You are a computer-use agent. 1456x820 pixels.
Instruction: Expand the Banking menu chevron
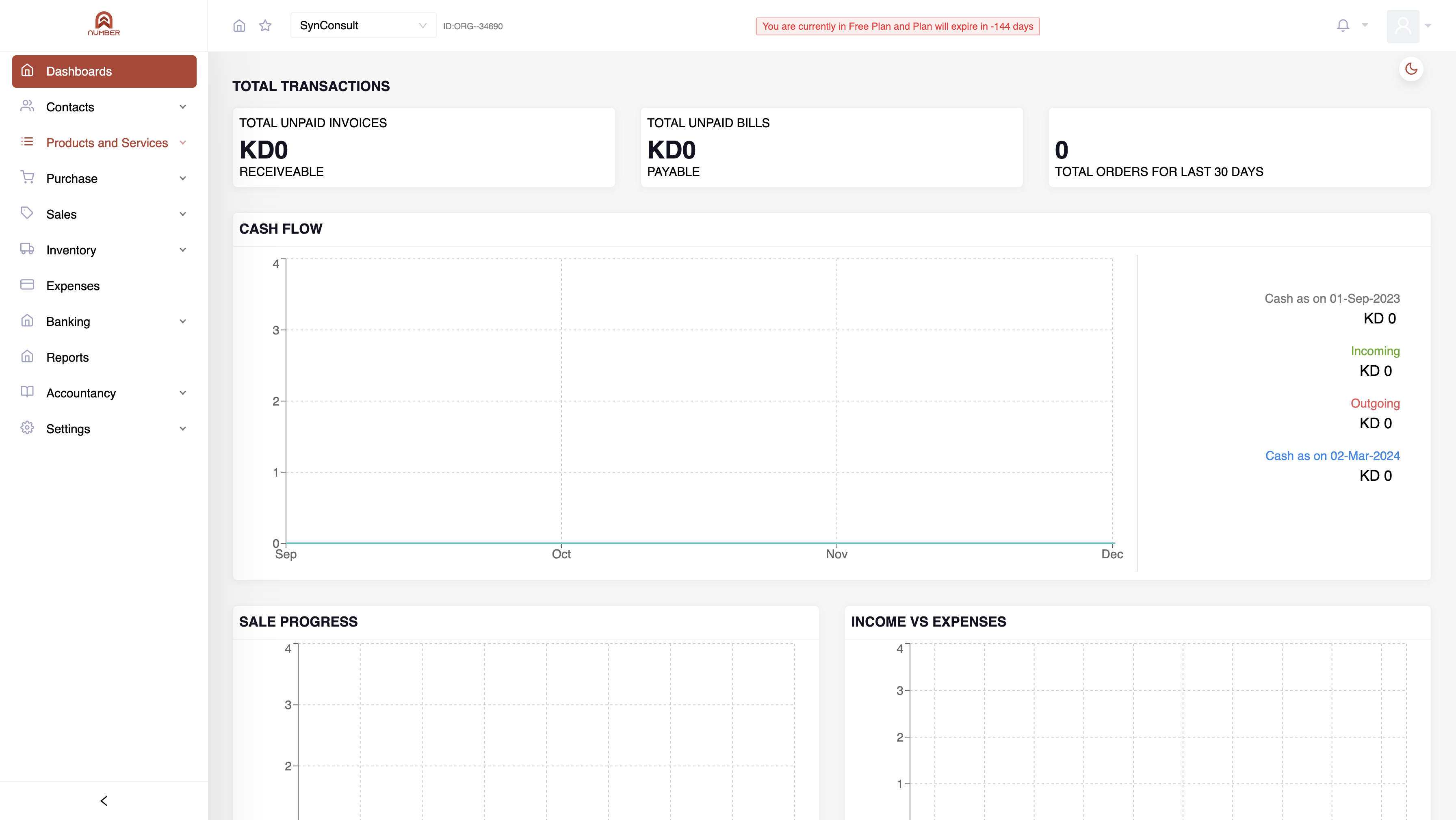coord(182,322)
